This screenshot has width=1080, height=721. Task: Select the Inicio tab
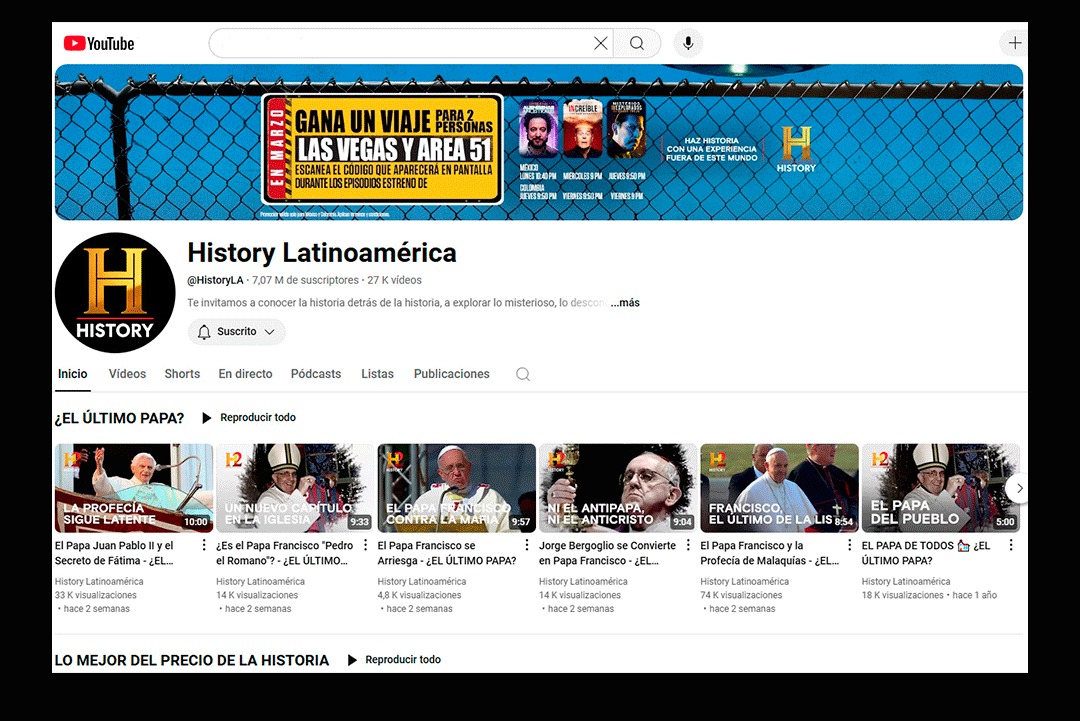click(x=72, y=374)
